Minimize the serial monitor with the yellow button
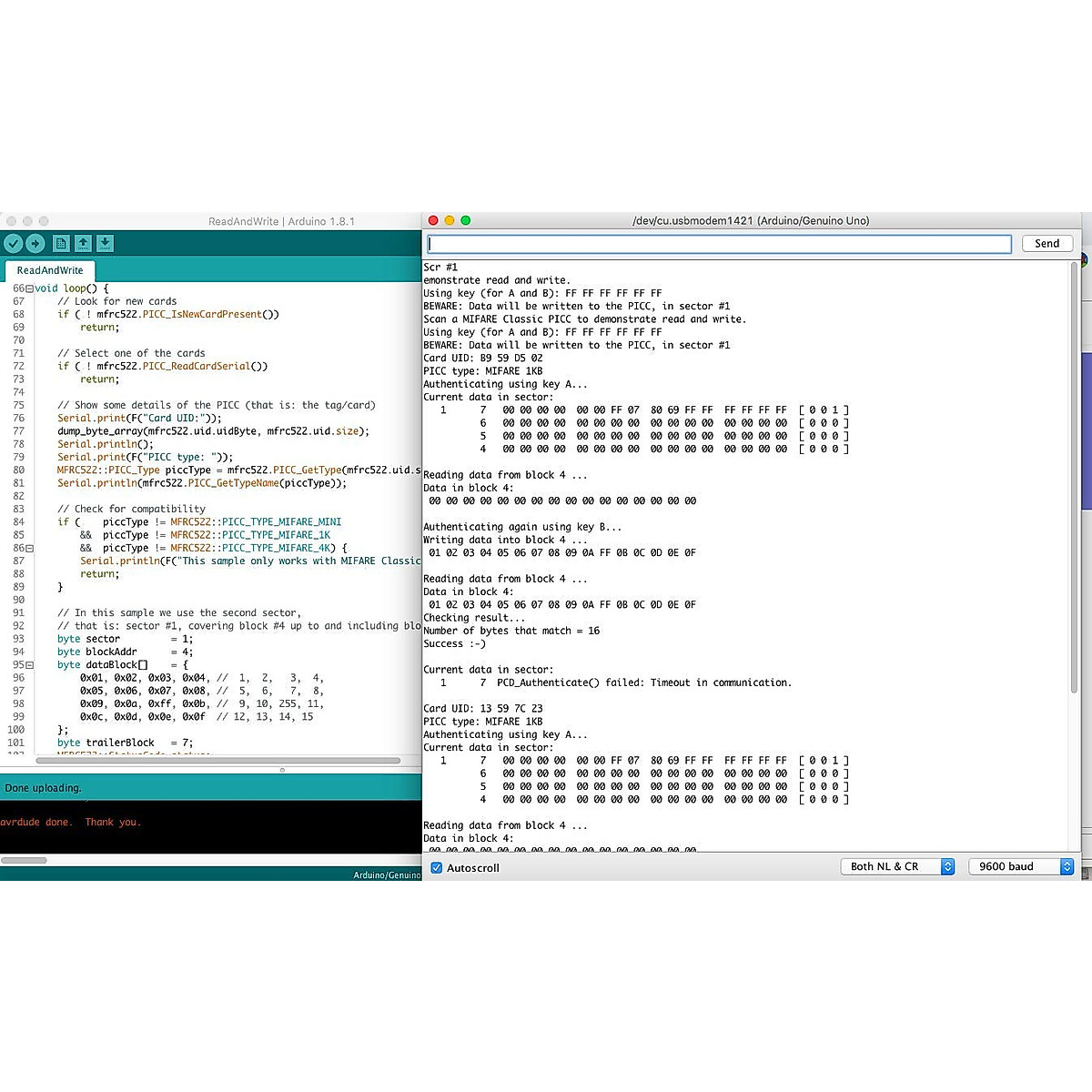 pos(450,221)
